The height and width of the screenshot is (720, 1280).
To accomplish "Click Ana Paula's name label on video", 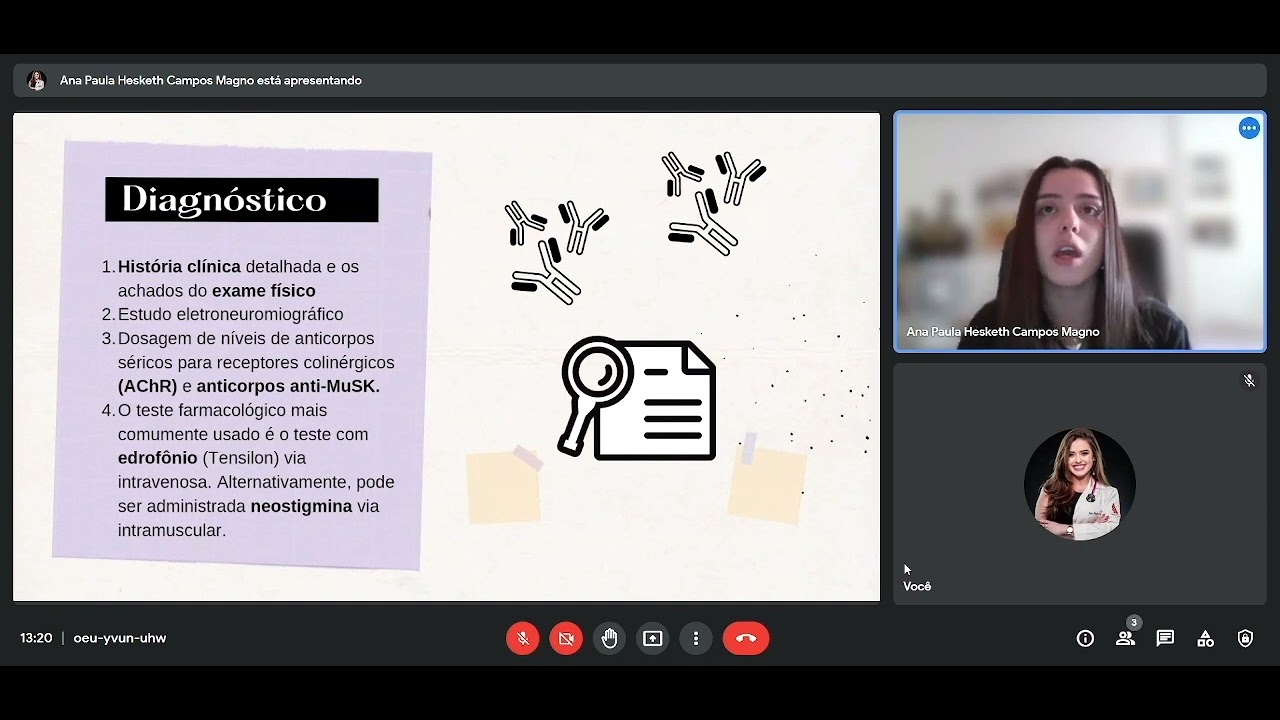I will [x=1002, y=332].
